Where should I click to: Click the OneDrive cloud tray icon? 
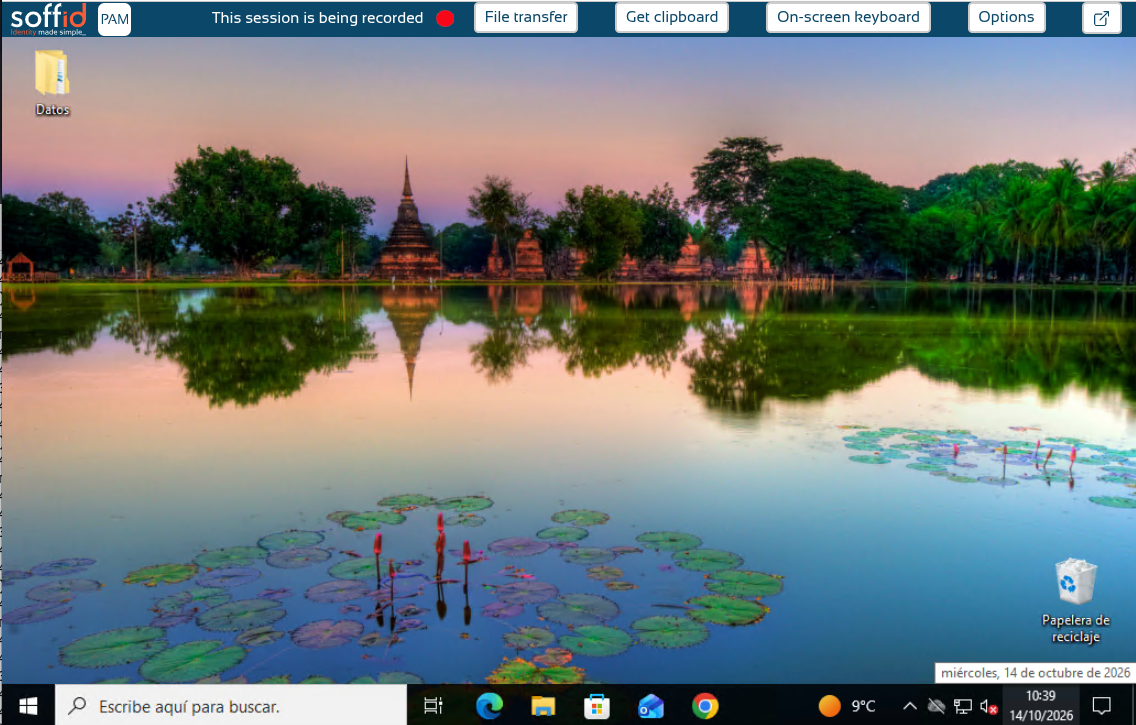click(936, 705)
